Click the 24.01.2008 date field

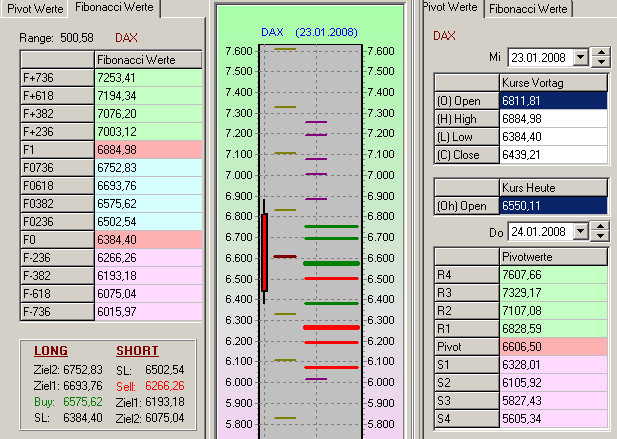click(540, 231)
